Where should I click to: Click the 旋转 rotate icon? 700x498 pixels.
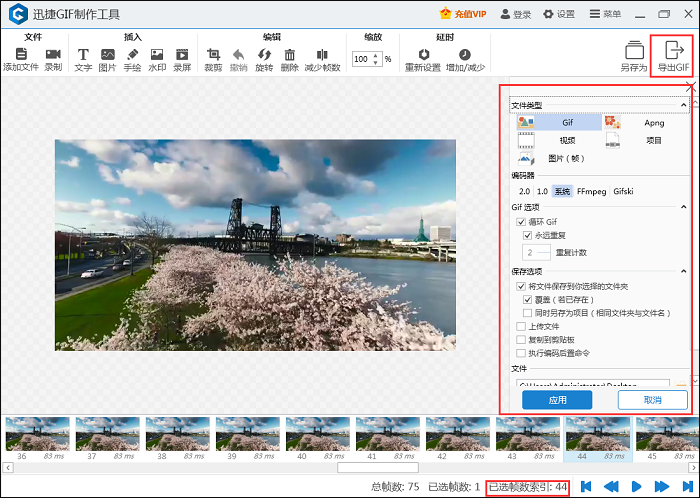264,54
